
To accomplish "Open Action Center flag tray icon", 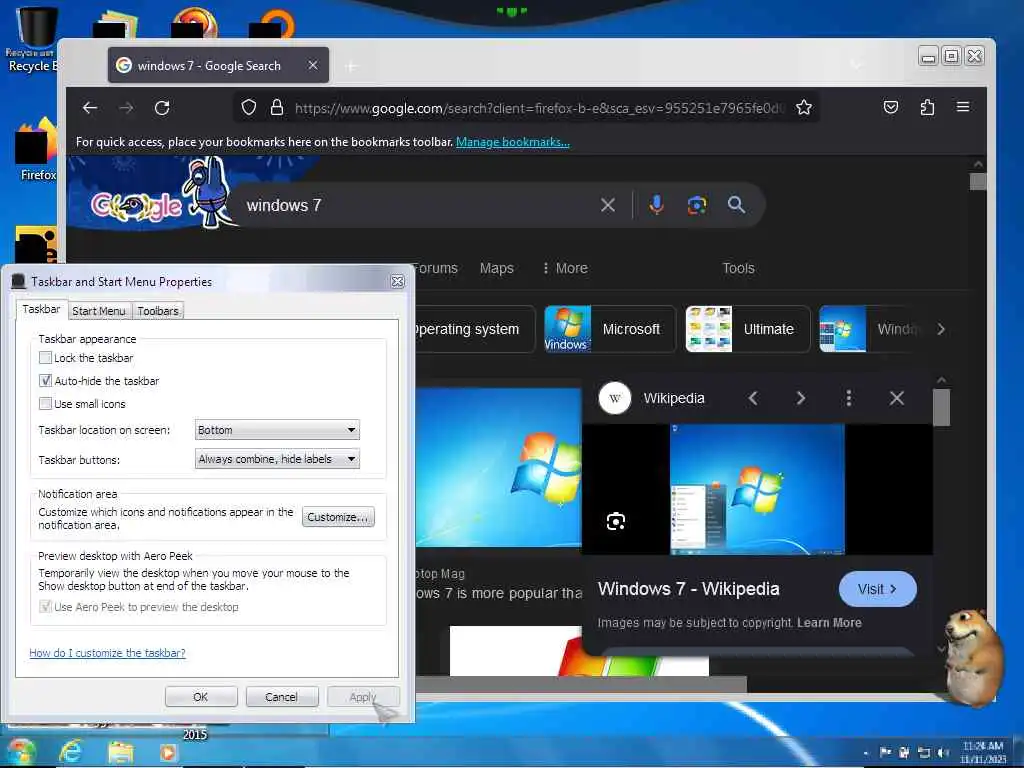I will point(886,752).
